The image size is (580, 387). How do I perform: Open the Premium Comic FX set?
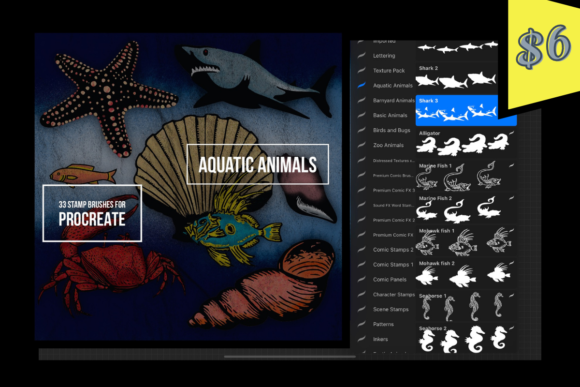tap(393, 235)
